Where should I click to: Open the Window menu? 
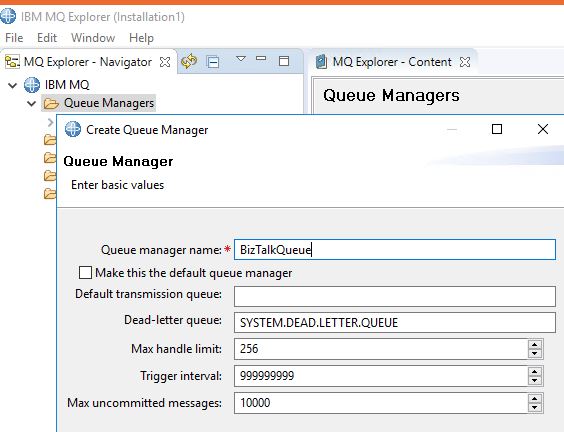[x=93, y=38]
